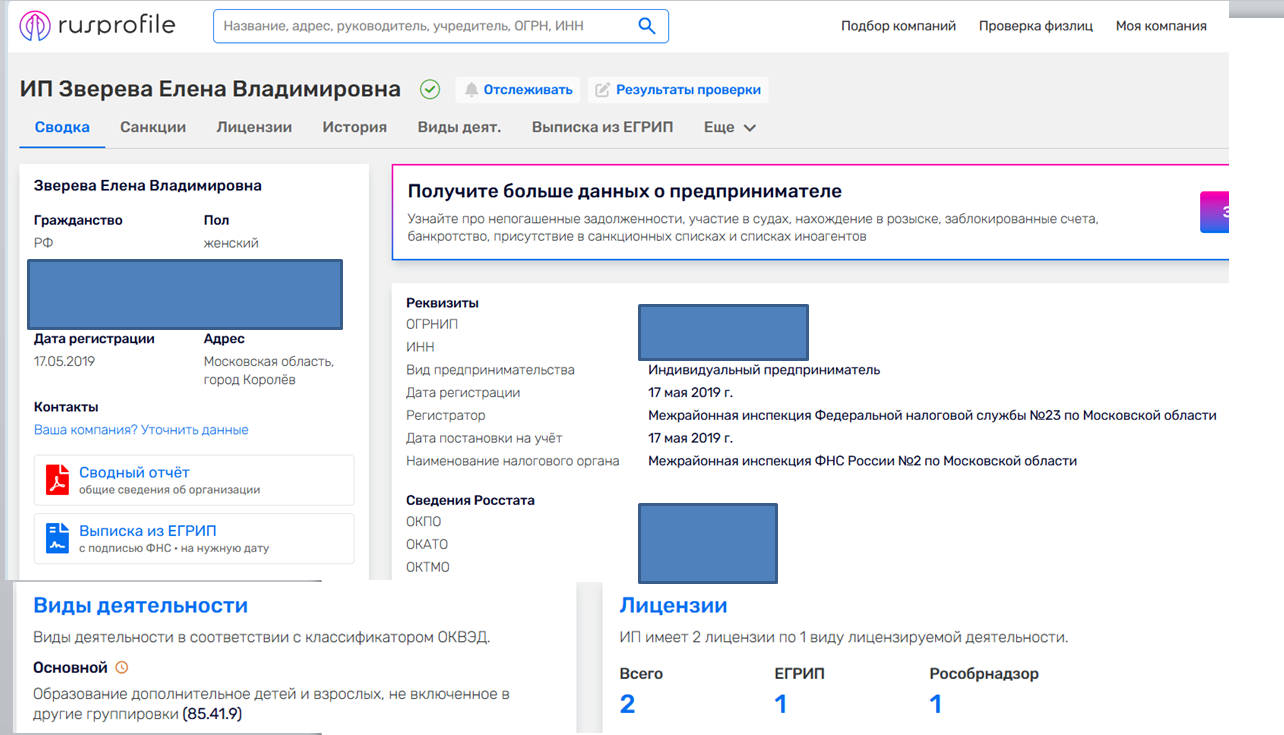This screenshot has height=735, width=1284.
Task: Click the registrar name Межрайонная инспекция №23 text
Action: (932, 416)
